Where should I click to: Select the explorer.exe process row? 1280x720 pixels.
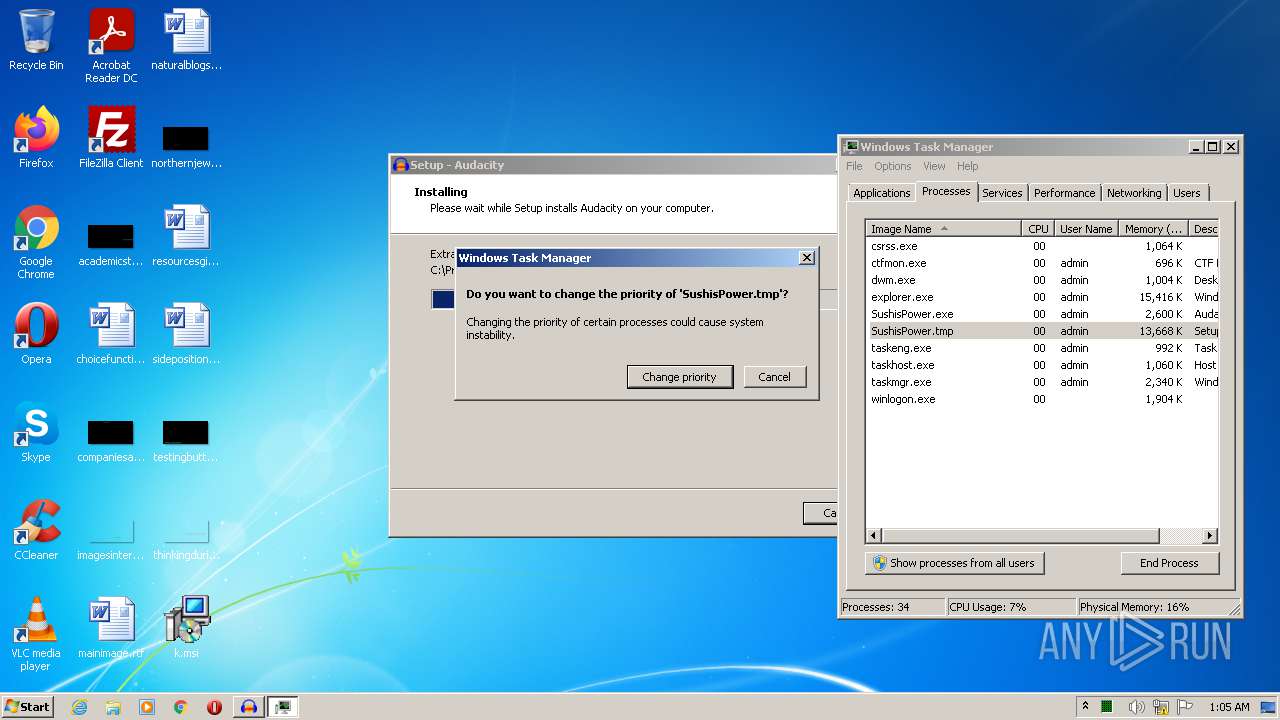click(x=1042, y=297)
